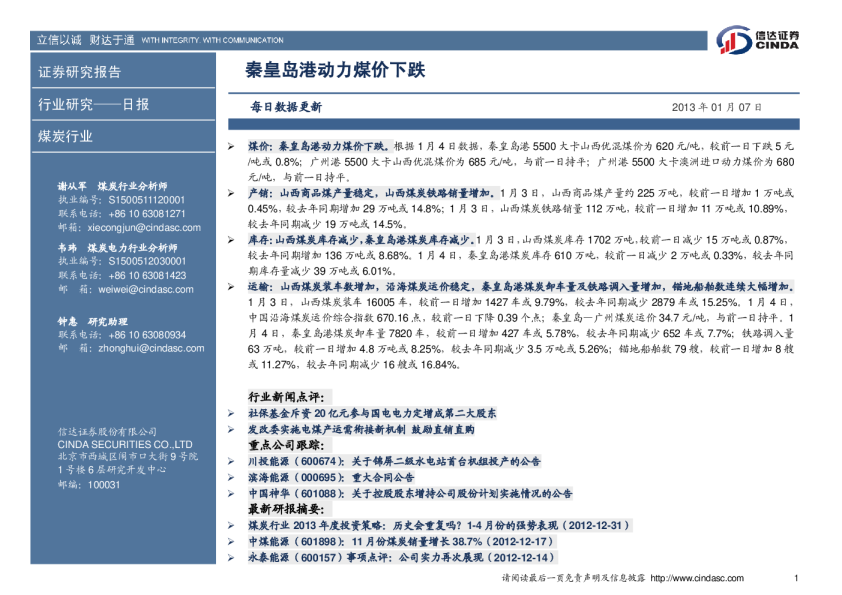Click the arrow bullet before 库存 paragraph
Screen dimensions: 842x595
231,240
